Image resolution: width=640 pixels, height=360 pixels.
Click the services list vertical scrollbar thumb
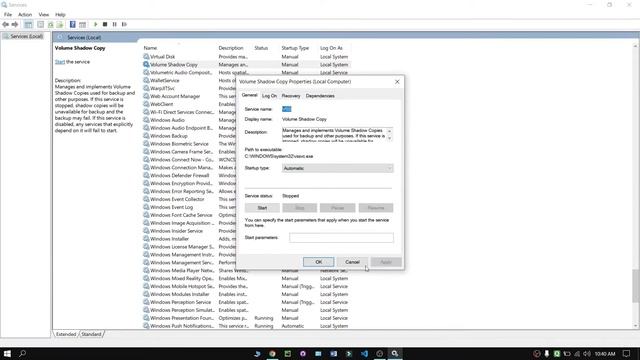coord(636,286)
